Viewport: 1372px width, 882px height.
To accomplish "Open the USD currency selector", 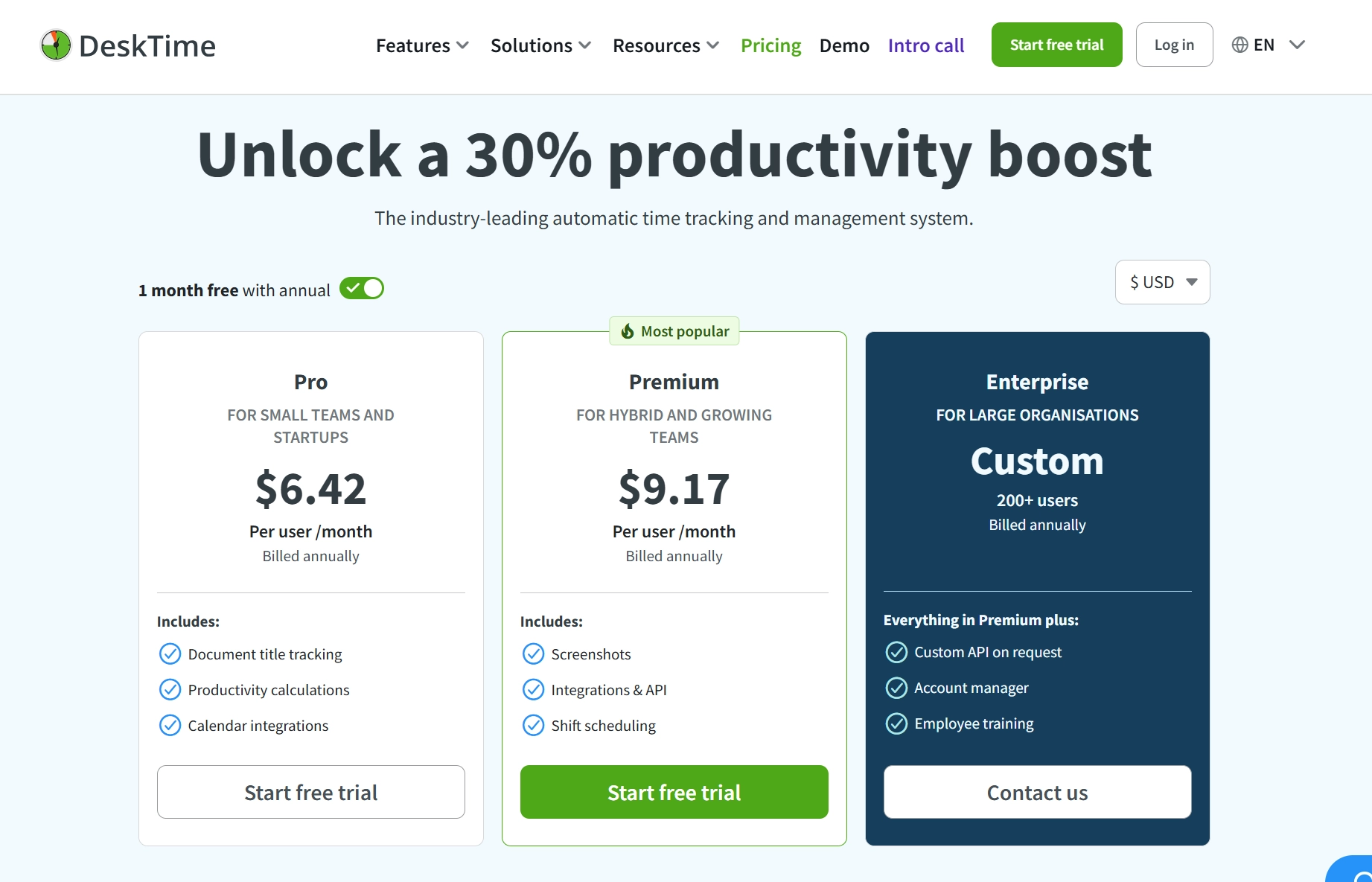I will click(x=1162, y=282).
